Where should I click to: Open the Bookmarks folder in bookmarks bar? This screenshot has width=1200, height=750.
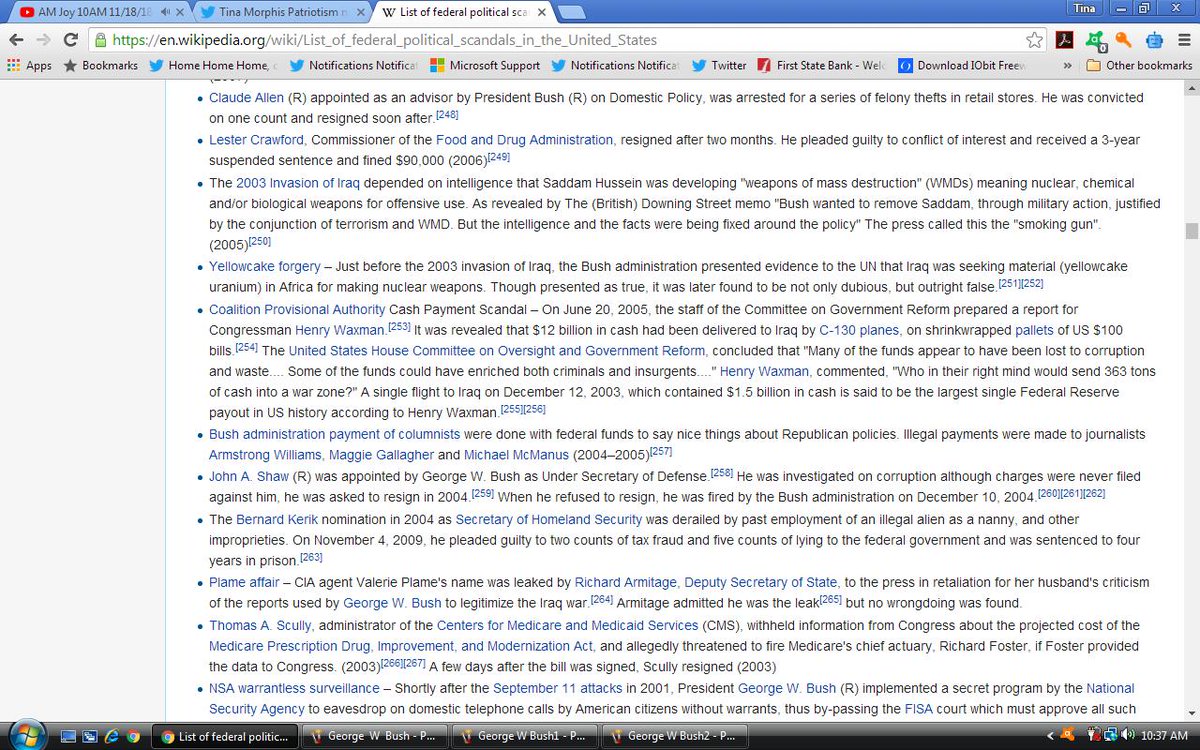click(100, 65)
